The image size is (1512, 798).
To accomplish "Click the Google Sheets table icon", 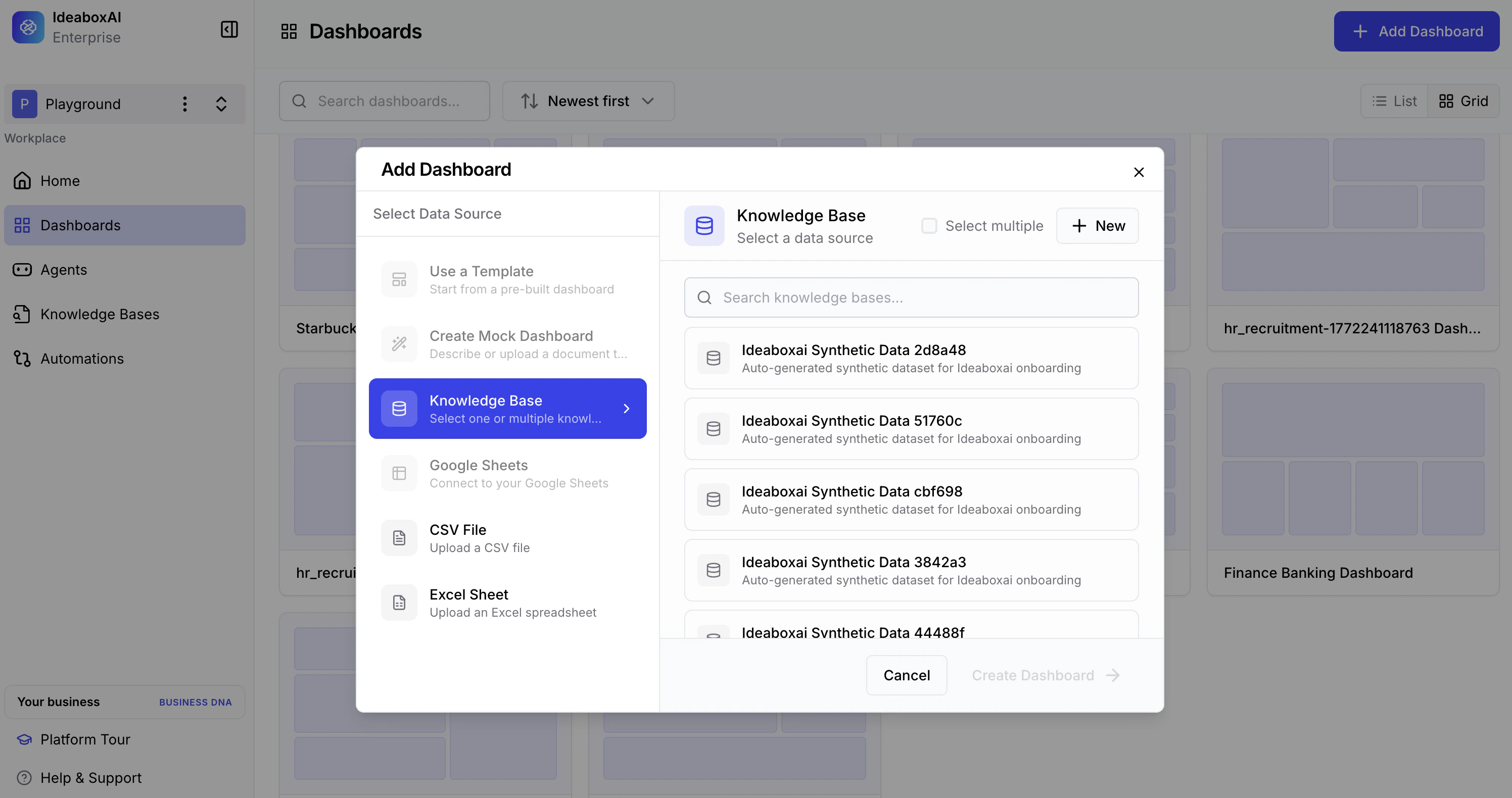I will pyautogui.click(x=399, y=473).
